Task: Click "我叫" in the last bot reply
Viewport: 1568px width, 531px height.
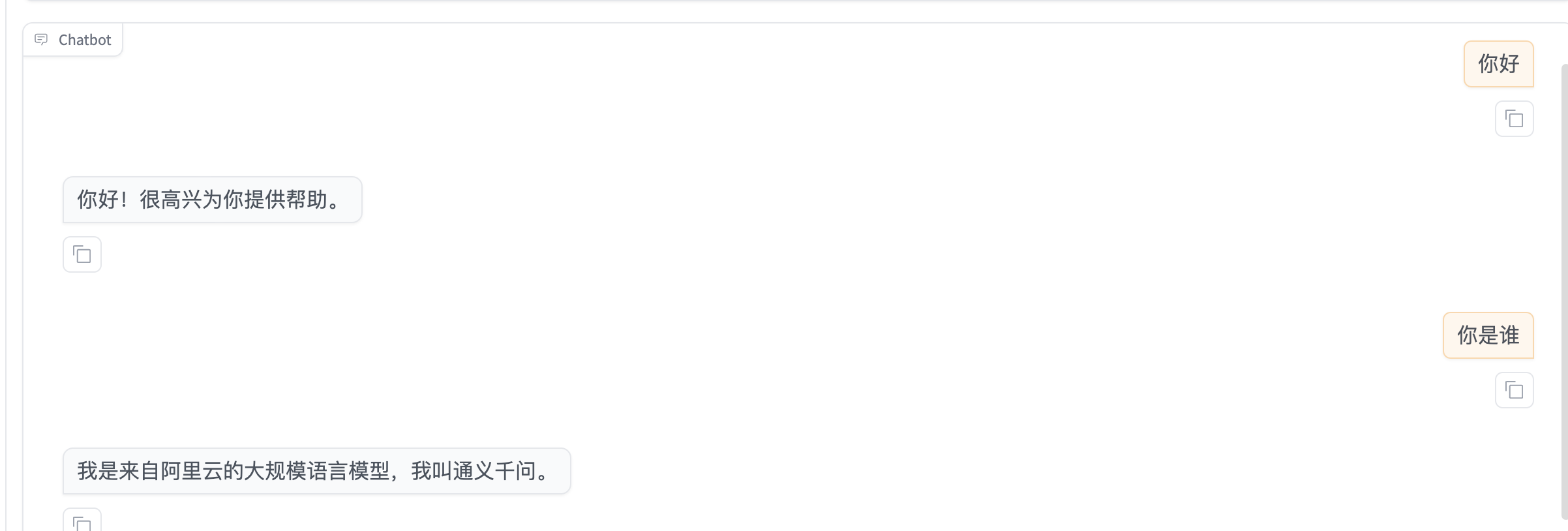Action: 432,471
